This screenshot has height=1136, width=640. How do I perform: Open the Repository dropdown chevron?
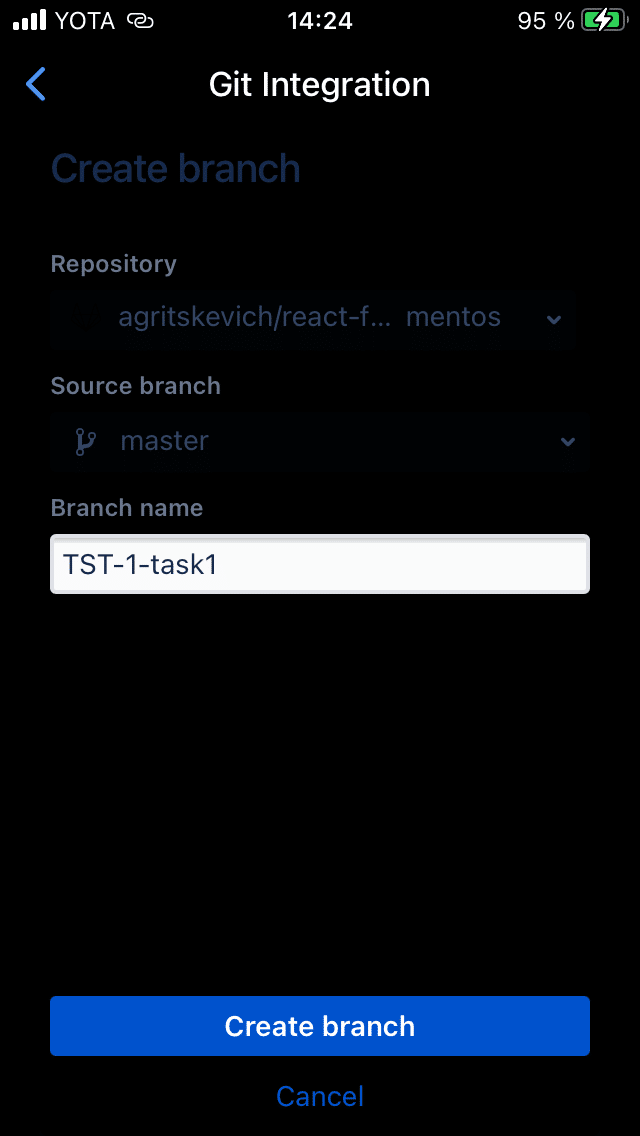[554, 319]
